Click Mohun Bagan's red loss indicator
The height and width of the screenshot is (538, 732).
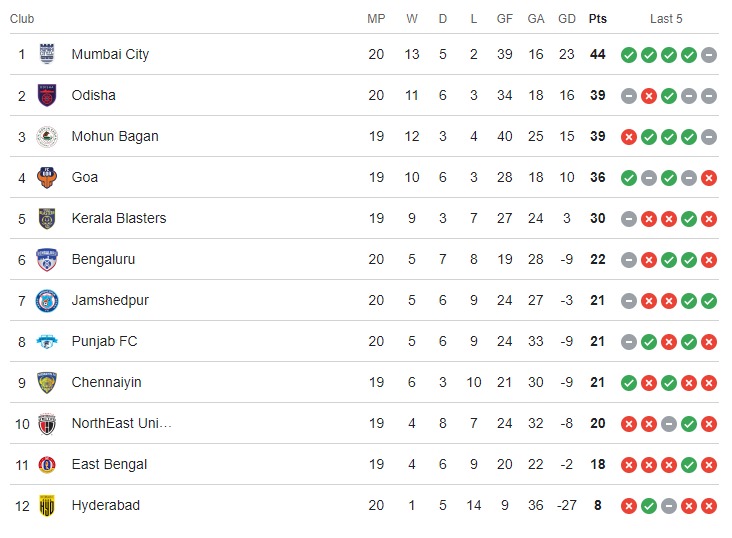click(x=628, y=137)
